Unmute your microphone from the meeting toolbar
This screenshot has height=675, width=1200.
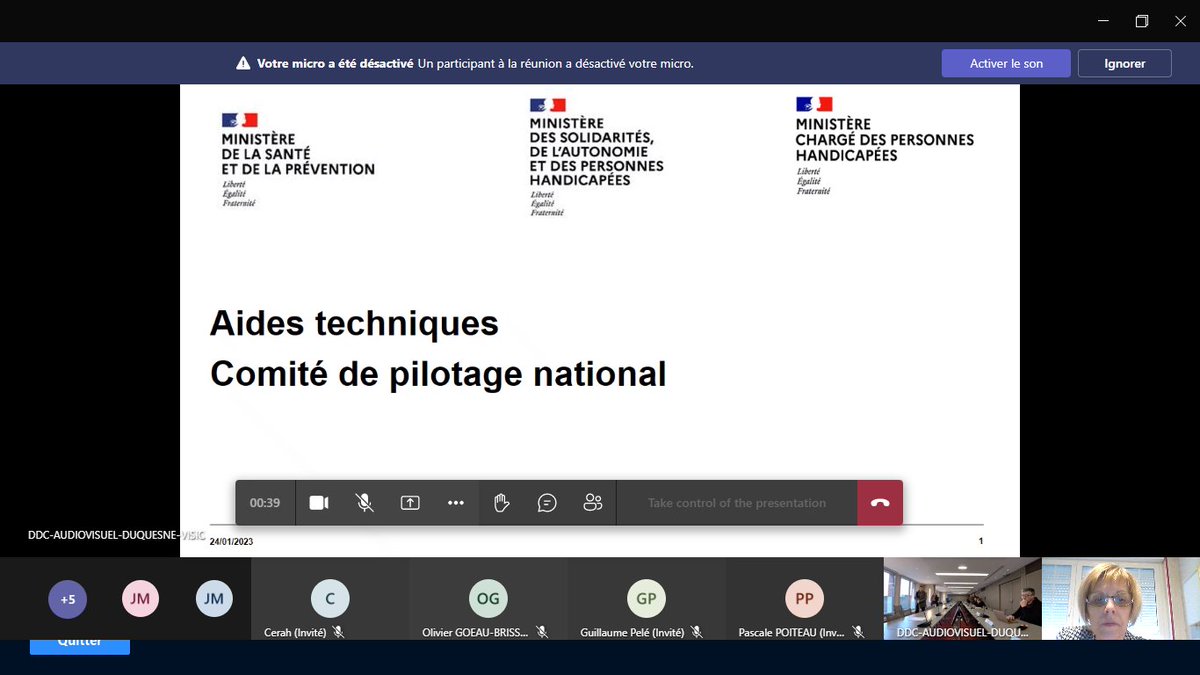(x=364, y=502)
